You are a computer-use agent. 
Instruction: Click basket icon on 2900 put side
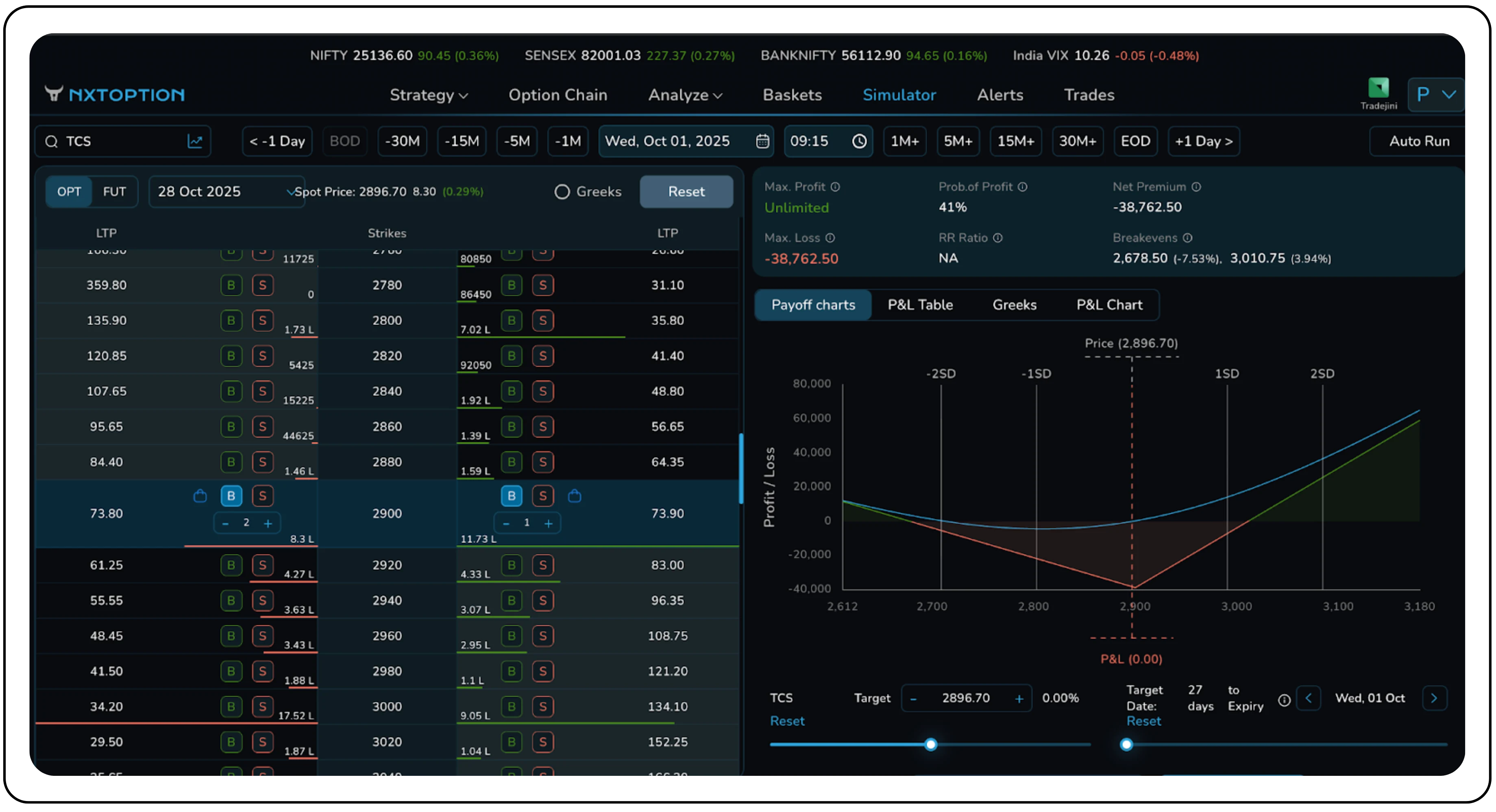tap(574, 496)
